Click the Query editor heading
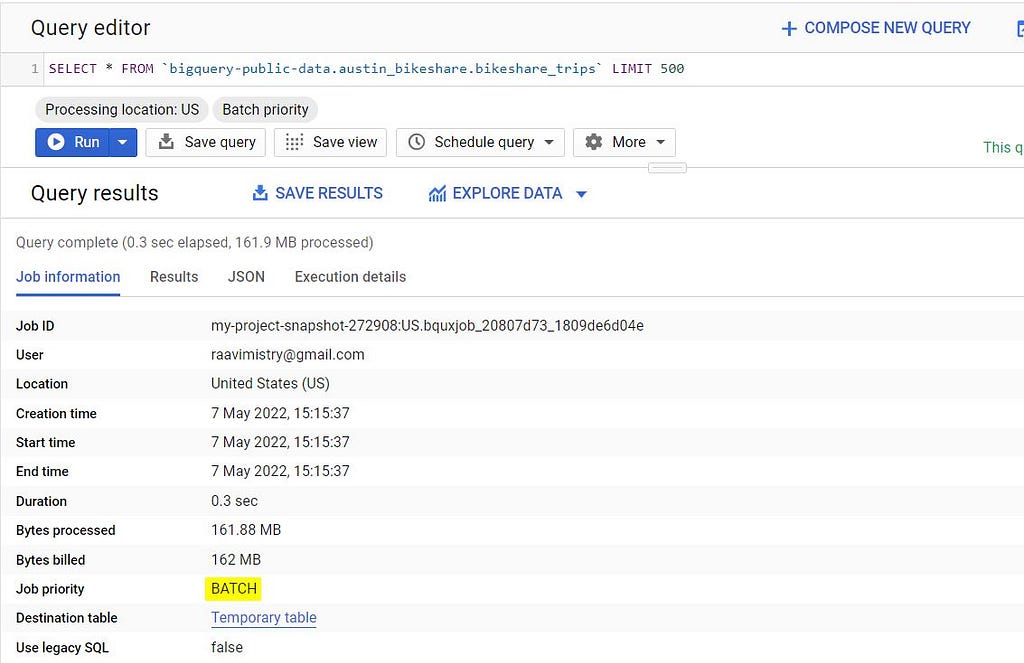Image resolution: width=1024 pixels, height=663 pixels. click(x=90, y=27)
